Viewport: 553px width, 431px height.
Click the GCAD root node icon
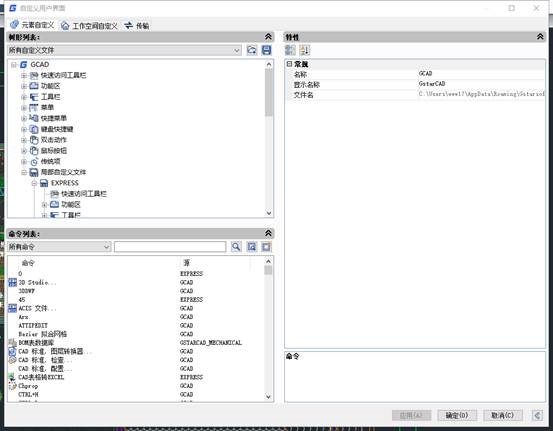pos(24,65)
